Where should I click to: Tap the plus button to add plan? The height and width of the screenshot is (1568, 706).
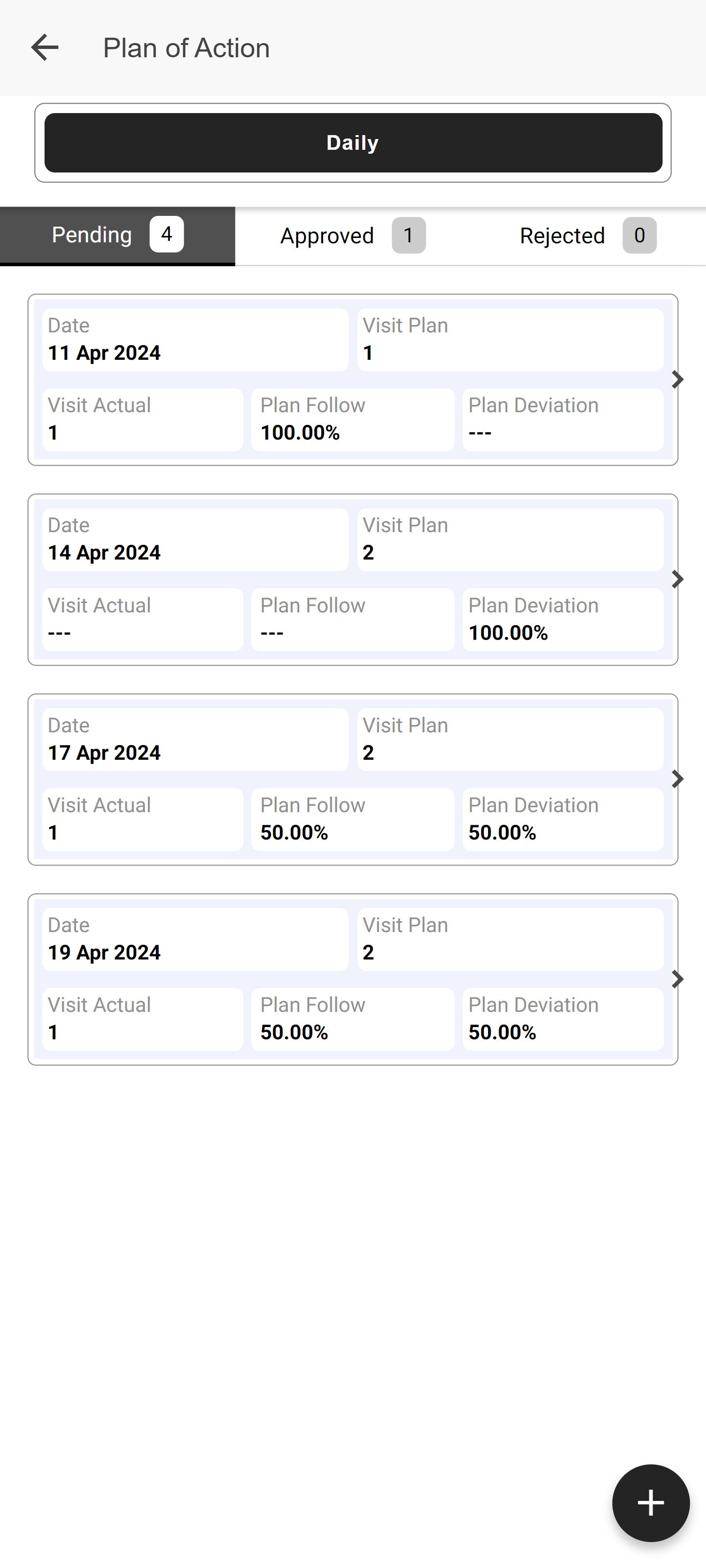pos(650,1502)
